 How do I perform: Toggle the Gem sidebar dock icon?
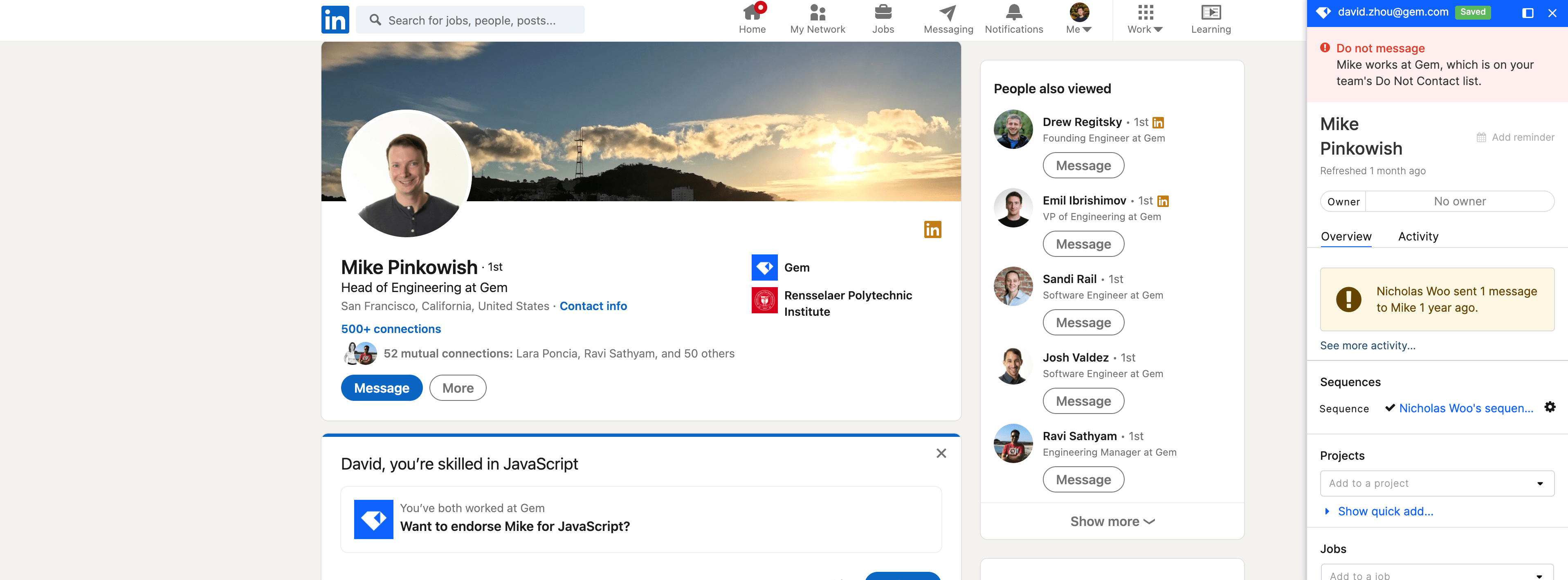click(x=1527, y=13)
